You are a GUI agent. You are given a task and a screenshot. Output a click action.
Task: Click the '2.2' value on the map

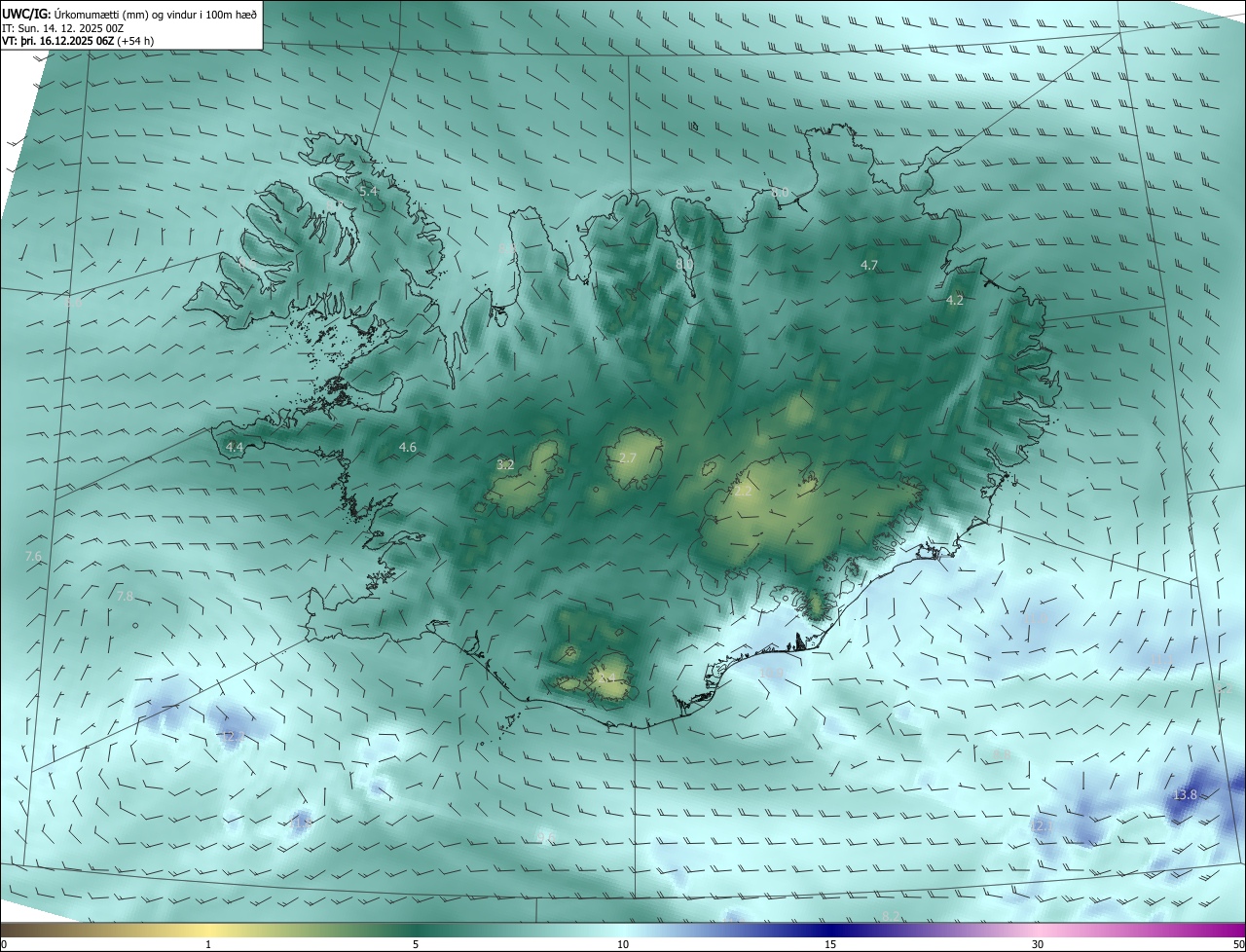[743, 492]
